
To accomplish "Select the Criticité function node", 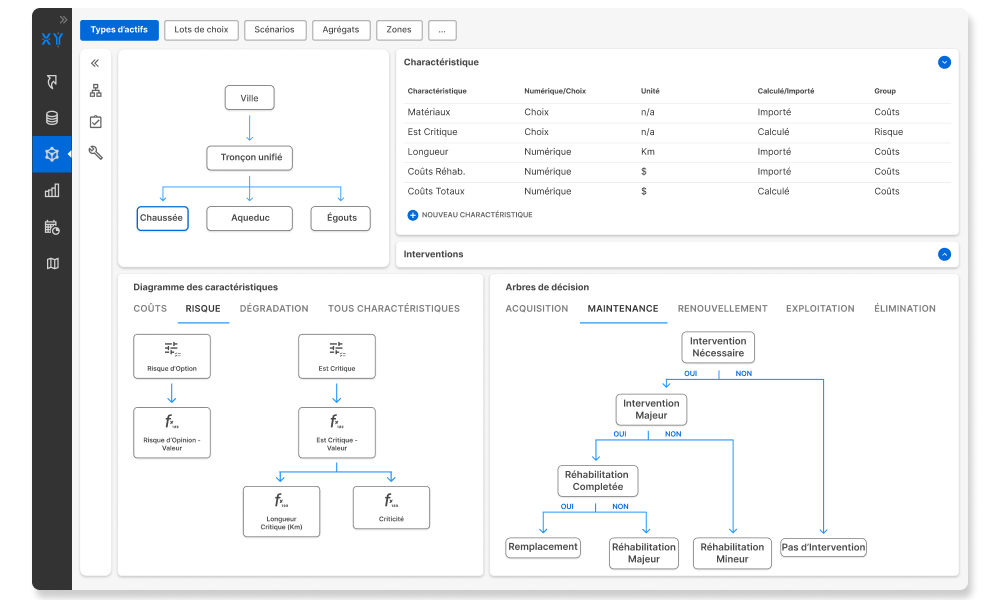I will (391, 508).
